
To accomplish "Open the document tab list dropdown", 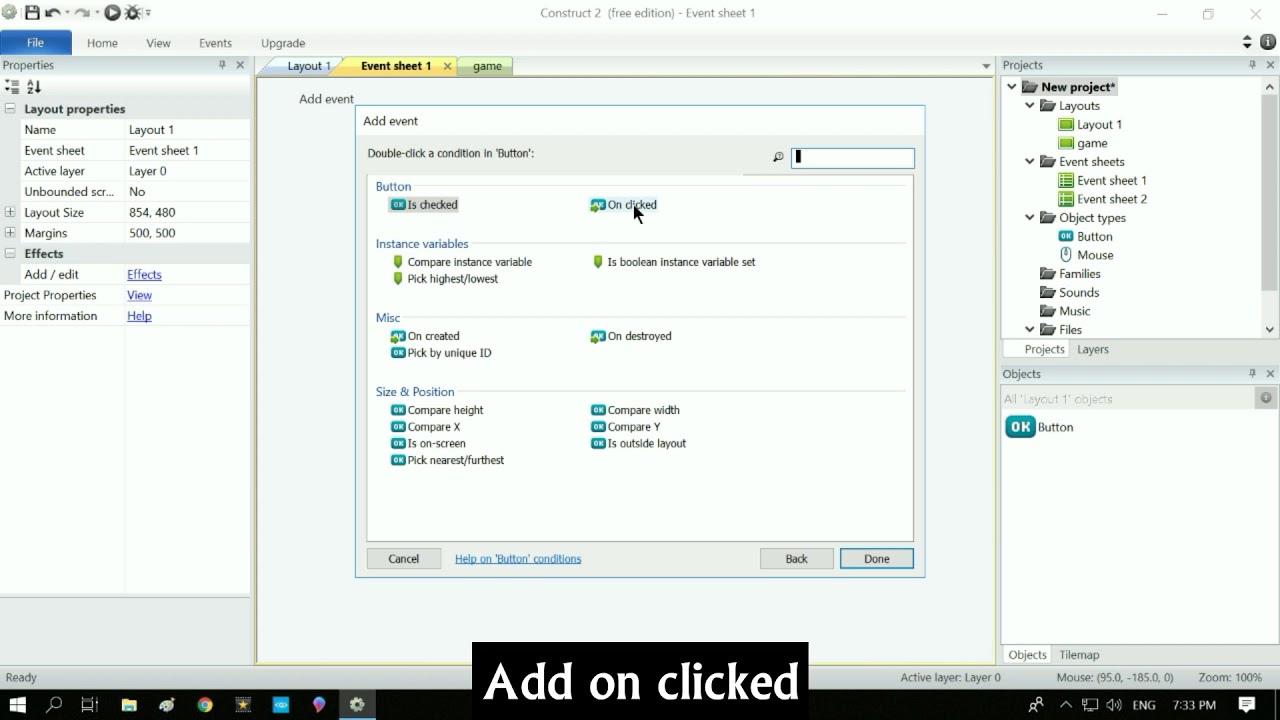I will 986,66.
